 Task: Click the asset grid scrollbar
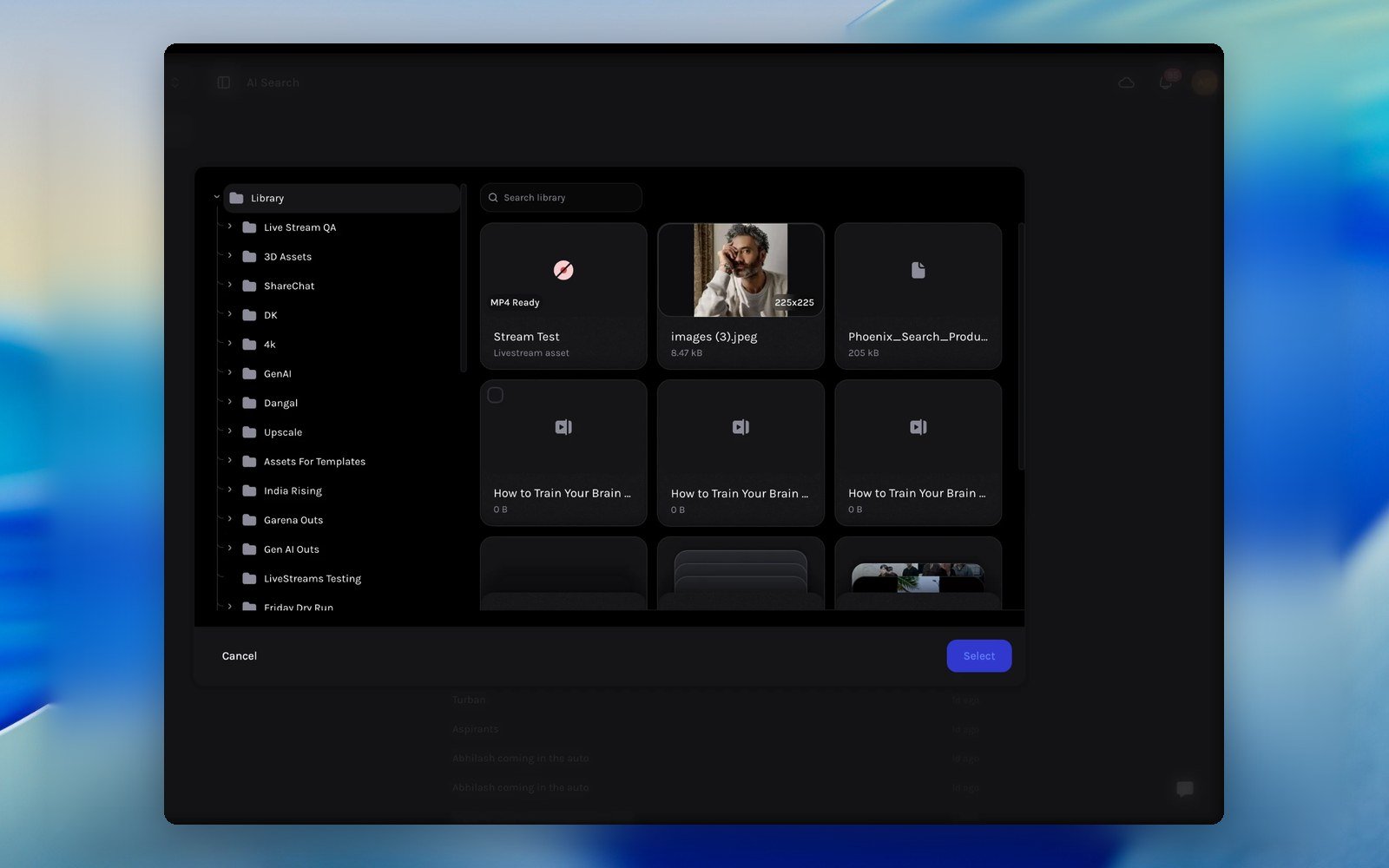click(1020, 347)
